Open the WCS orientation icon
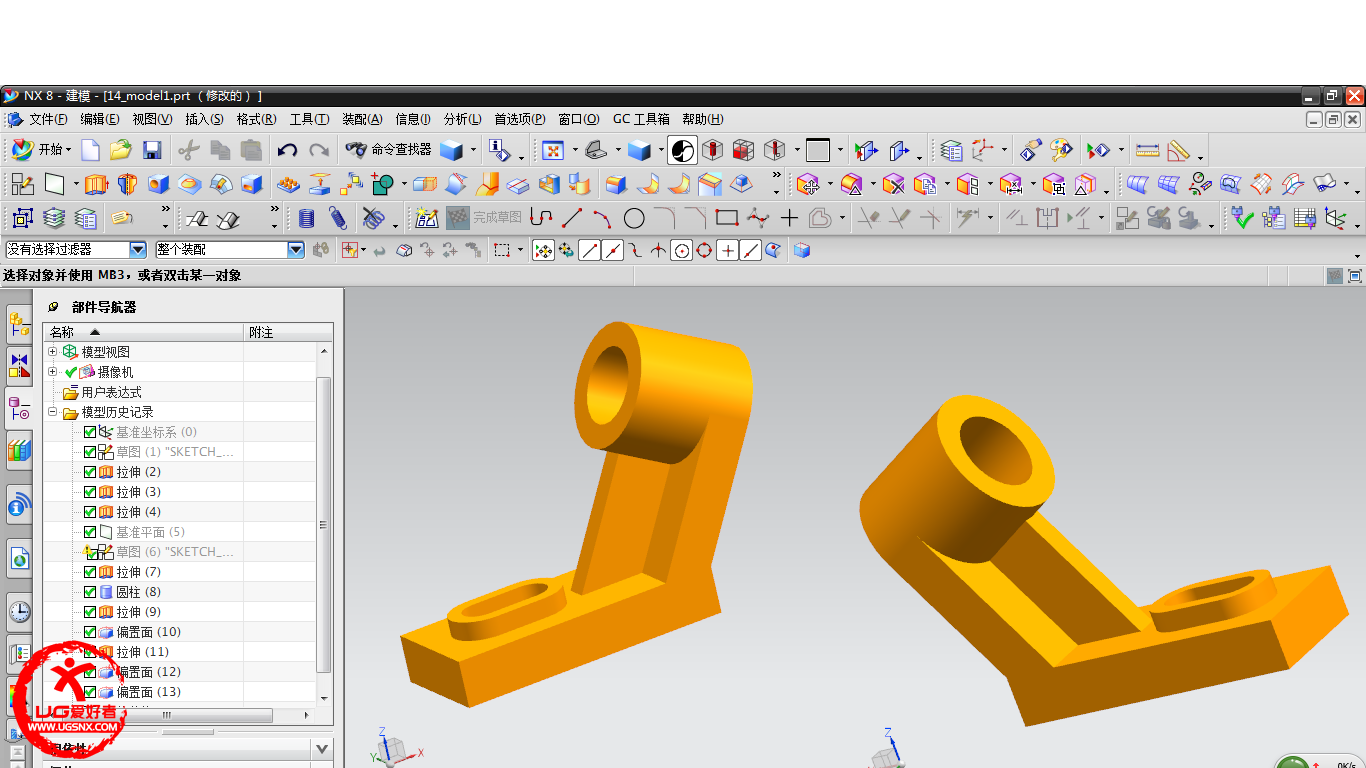This screenshot has height=768, width=1366. pyautogui.click(x=984, y=150)
